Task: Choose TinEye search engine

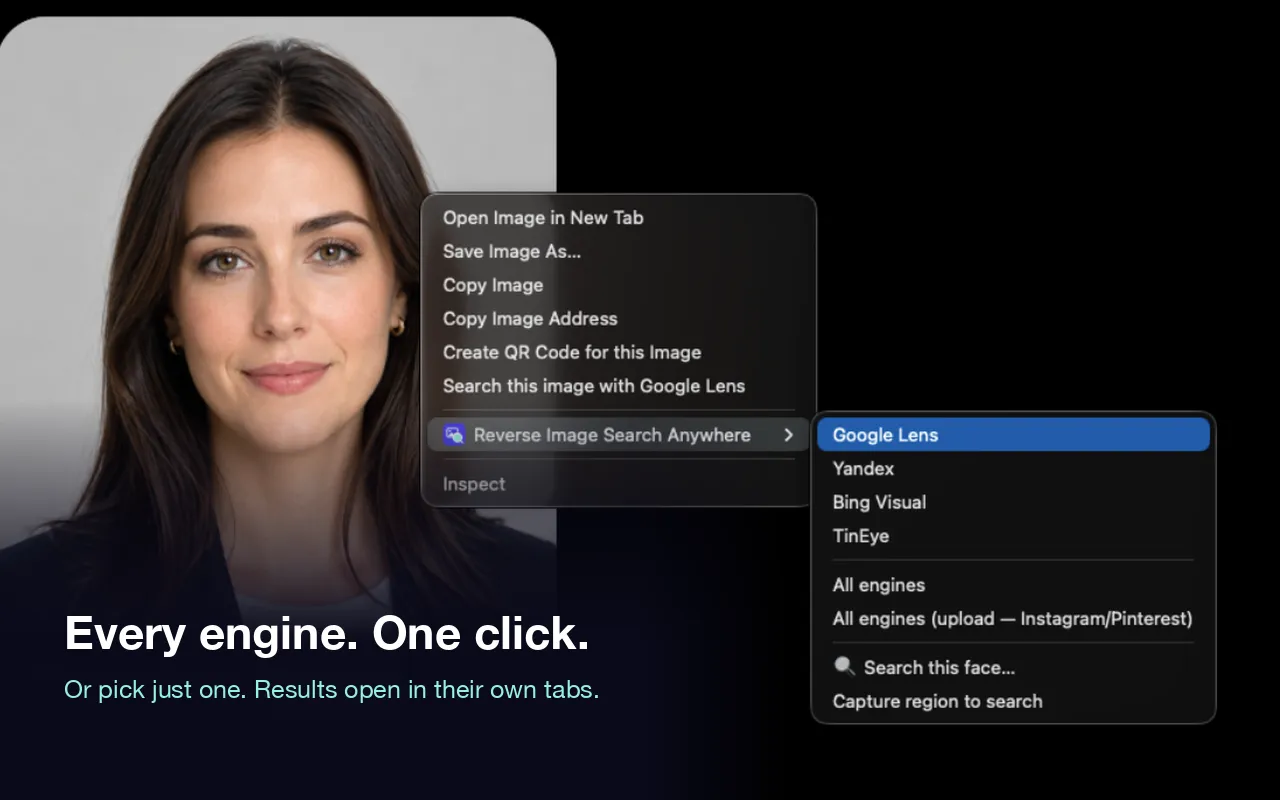Action: coord(861,536)
